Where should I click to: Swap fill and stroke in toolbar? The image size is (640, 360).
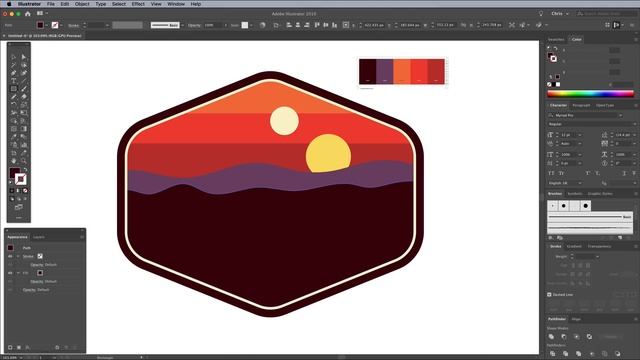[x=25, y=169]
